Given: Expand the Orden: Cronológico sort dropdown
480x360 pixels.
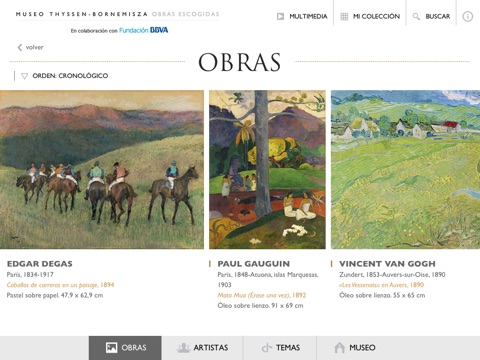Looking at the screenshot, I should click(66, 76).
